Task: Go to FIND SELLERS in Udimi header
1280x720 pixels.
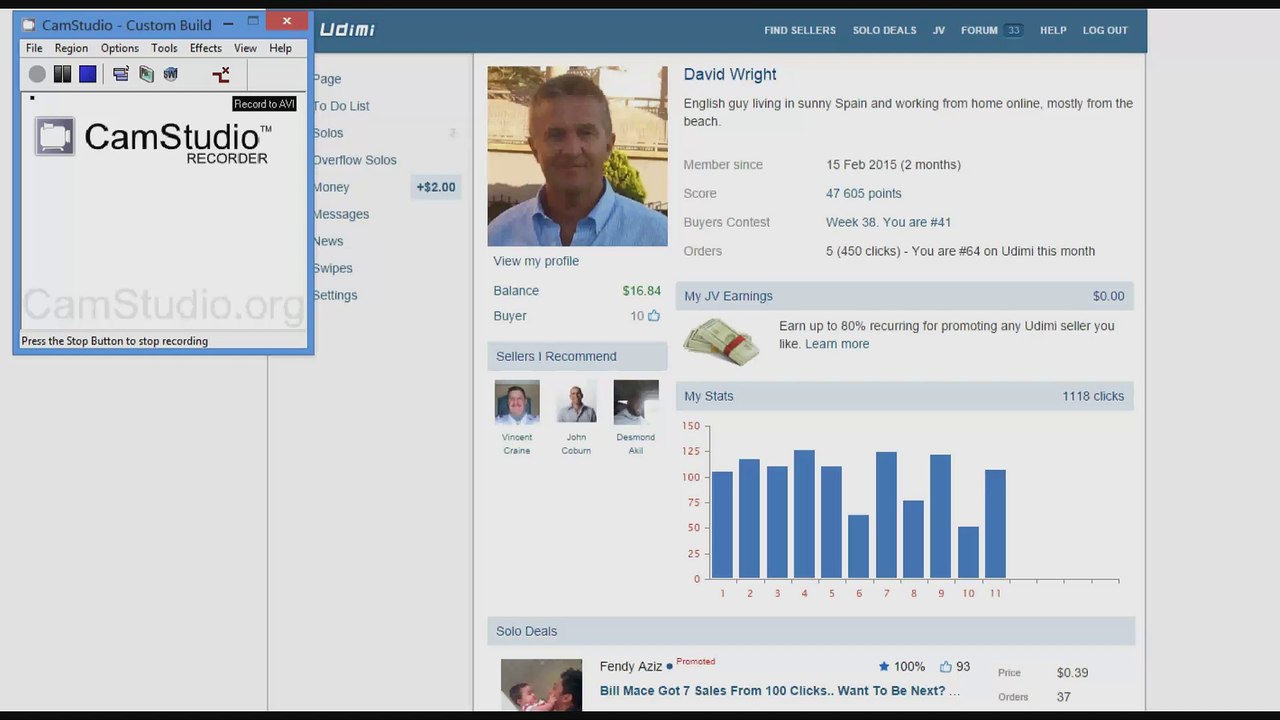Action: click(x=800, y=31)
